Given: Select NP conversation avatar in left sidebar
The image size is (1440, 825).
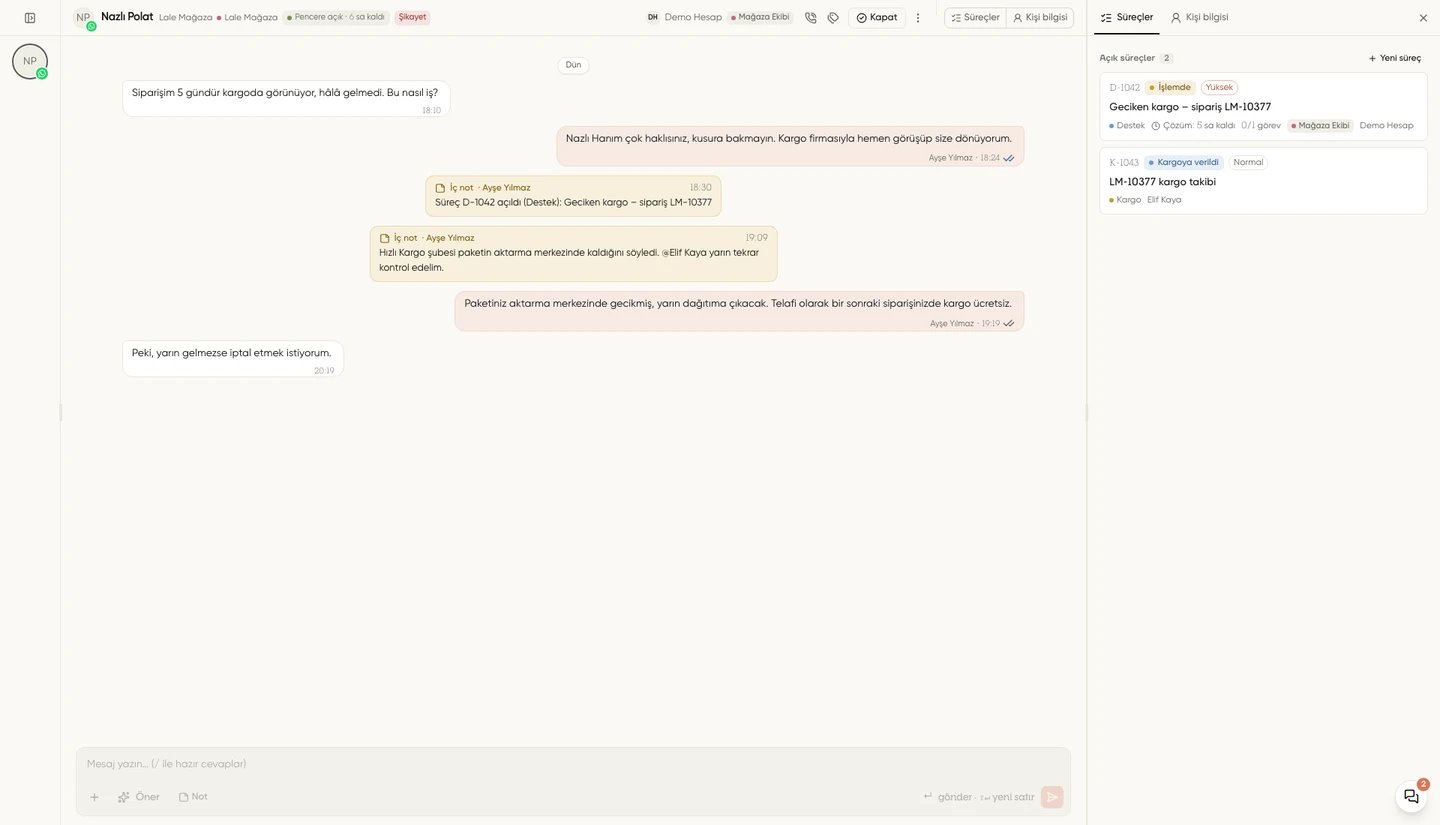Looking at the screenshot, I should point(30,62).
